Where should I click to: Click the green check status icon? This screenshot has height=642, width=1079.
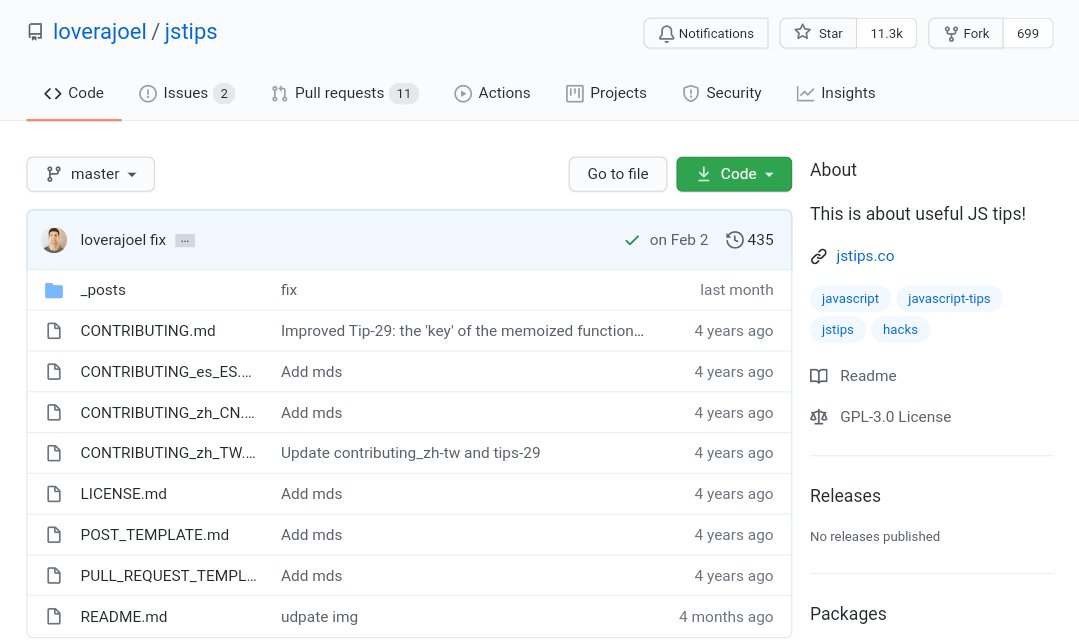point(632,240)
